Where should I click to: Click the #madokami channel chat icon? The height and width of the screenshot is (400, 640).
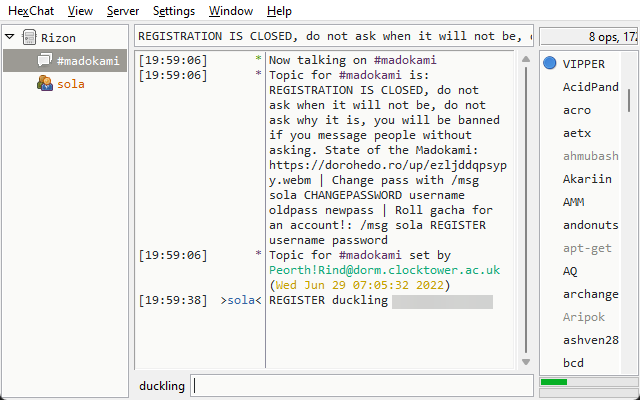pos(45,61)
